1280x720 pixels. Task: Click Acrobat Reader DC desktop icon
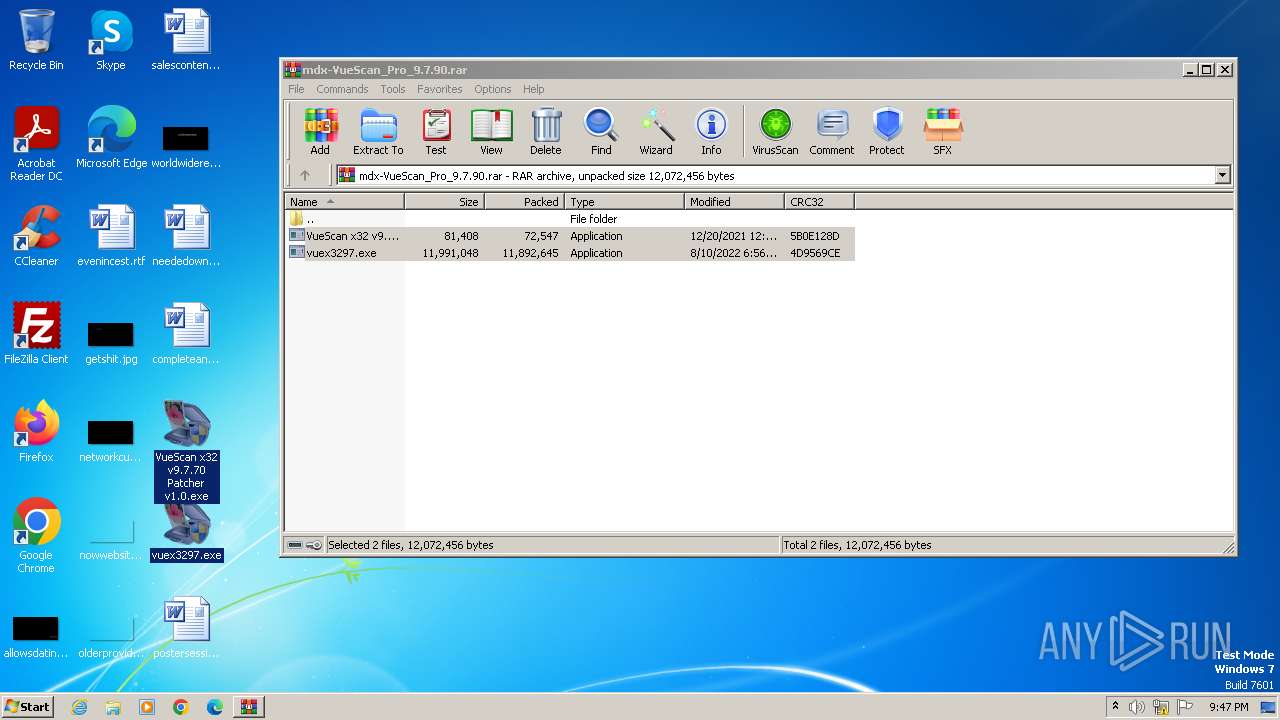36,144
